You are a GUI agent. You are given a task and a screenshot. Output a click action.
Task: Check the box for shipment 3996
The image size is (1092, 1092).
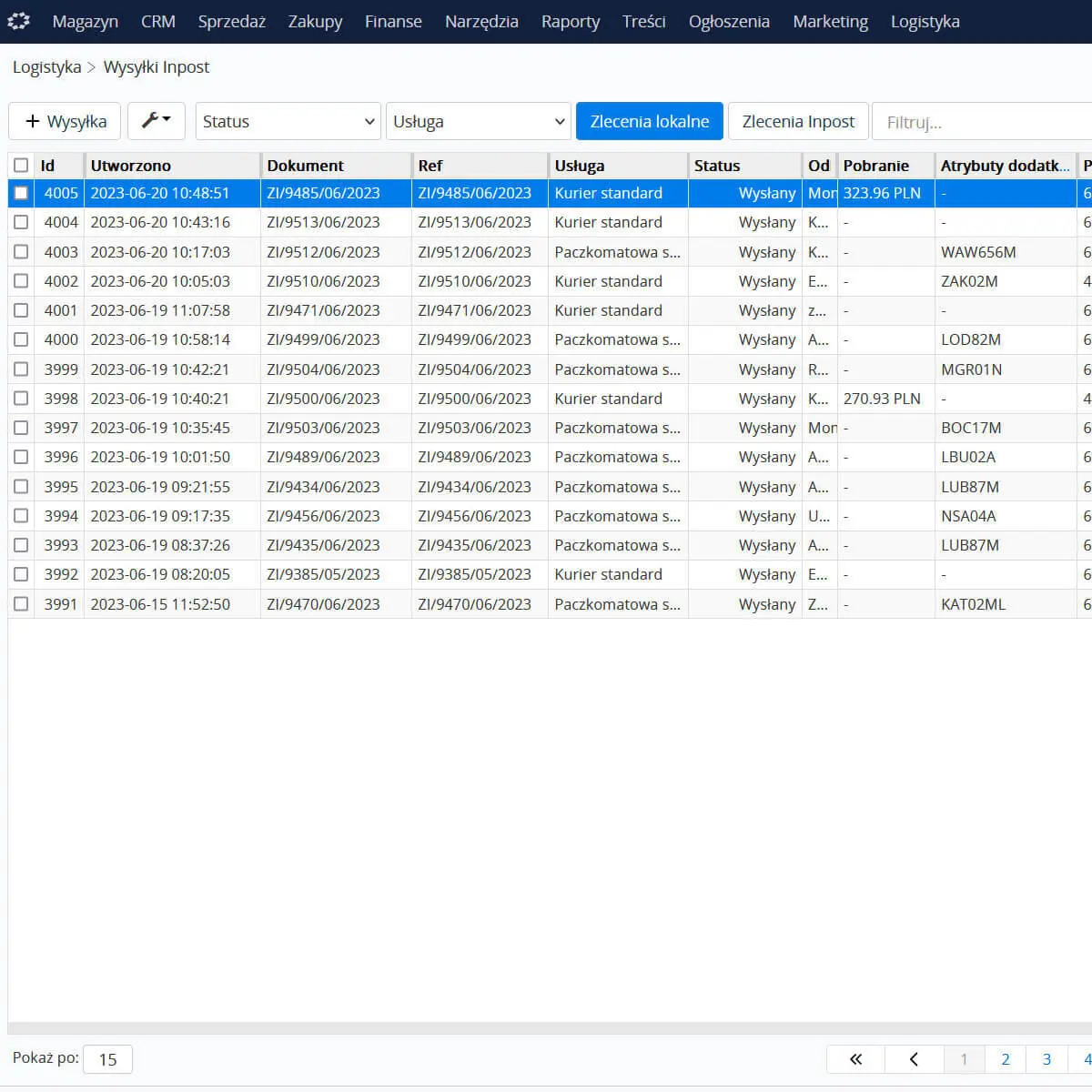pyautogui.click(x=21, y=457)
